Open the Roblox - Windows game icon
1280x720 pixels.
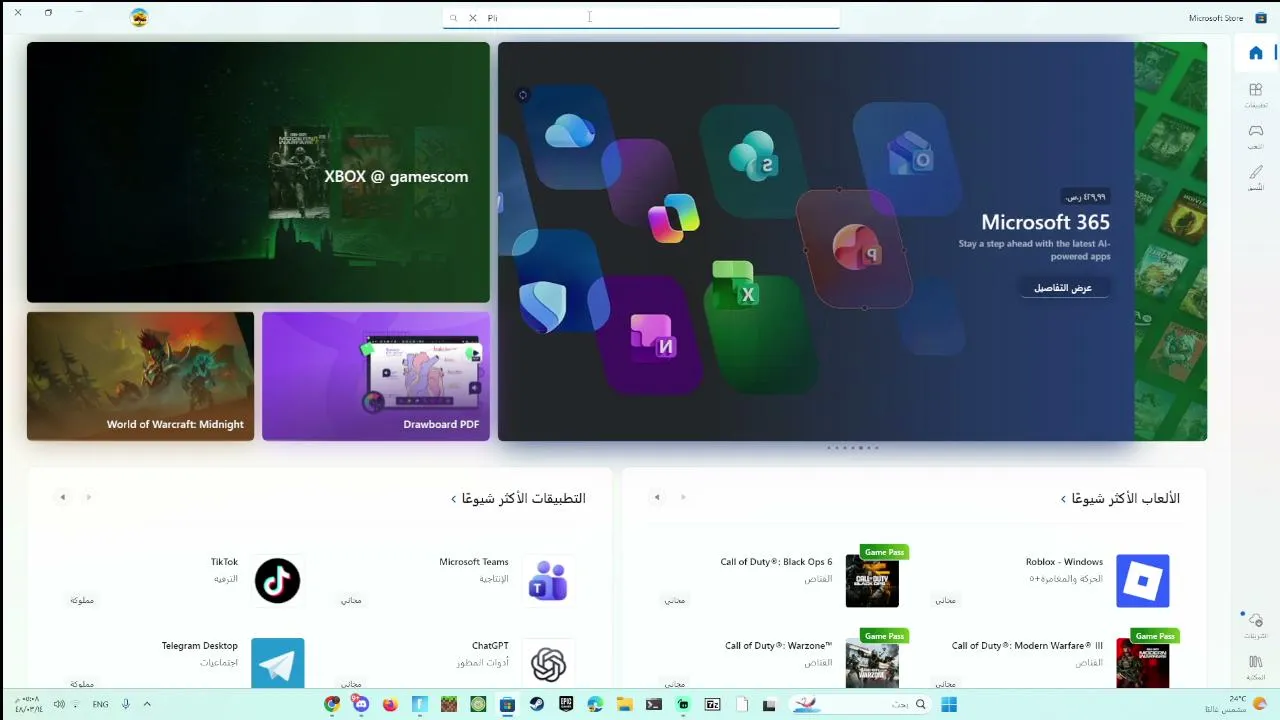coord(1142,581)
